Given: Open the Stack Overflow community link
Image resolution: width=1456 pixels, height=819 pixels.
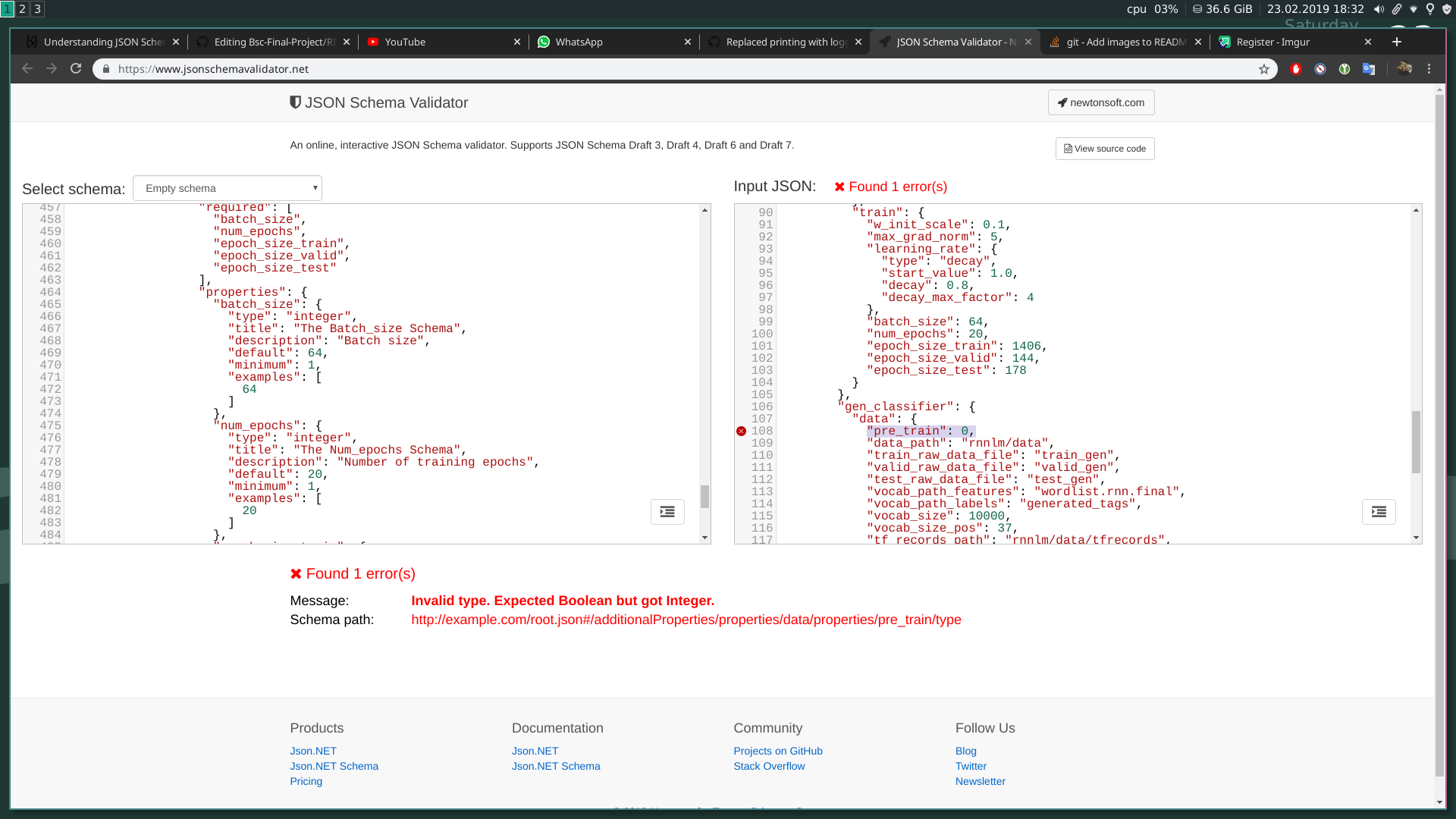Looking at the screenshot, I should [x=769, y=766].
